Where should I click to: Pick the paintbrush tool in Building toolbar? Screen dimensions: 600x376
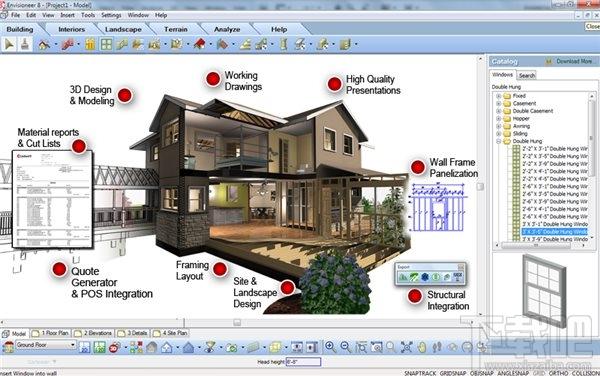pyautogui.click(x=25, y=44)
